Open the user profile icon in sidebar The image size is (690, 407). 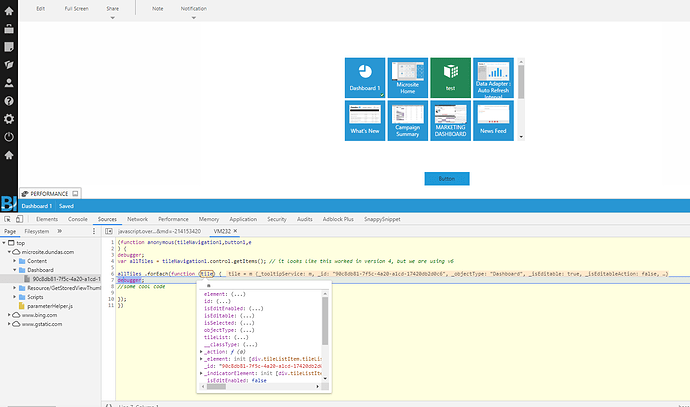coord(9,83)
